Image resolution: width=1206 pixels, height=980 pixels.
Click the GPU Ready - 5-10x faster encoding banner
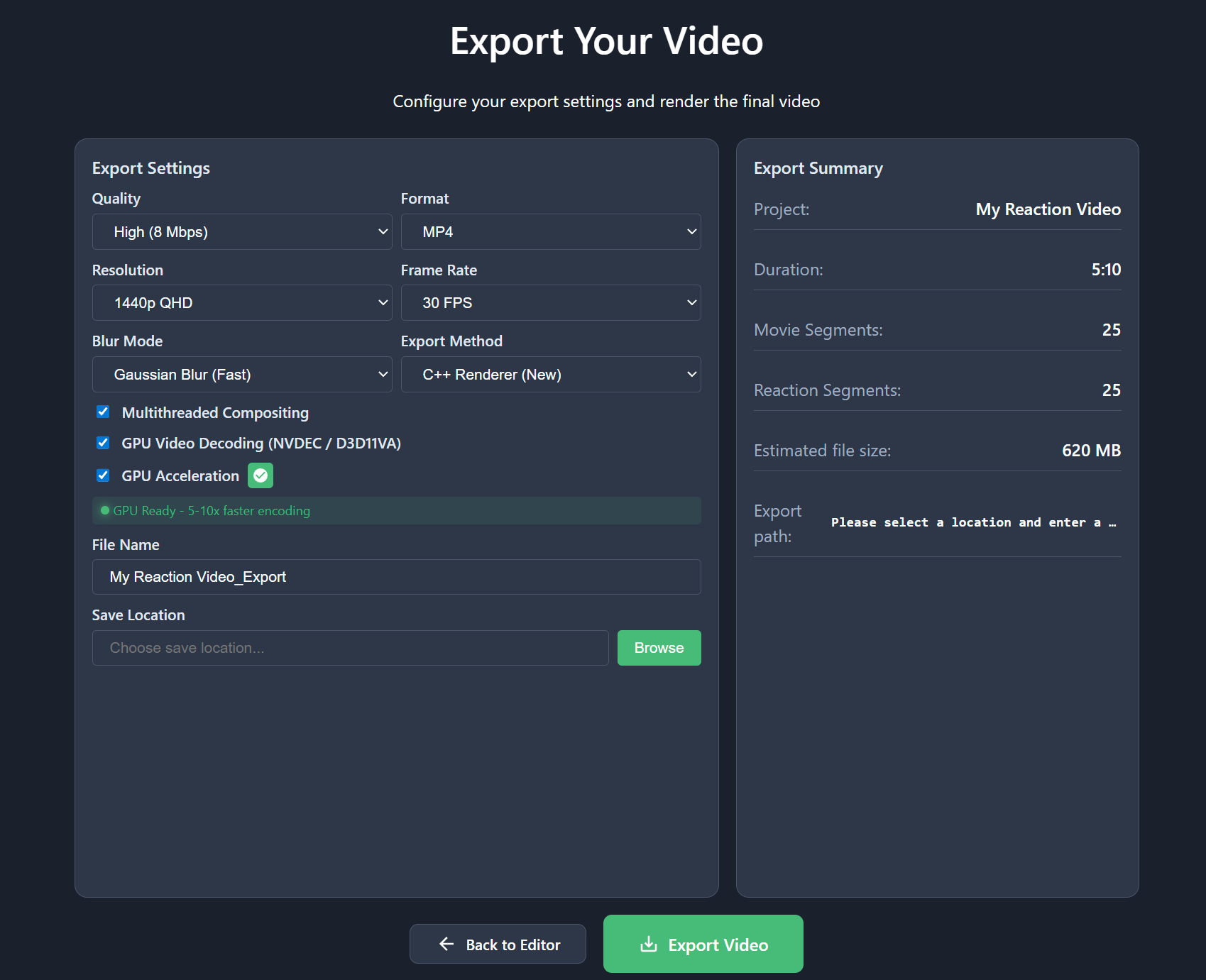395,510
